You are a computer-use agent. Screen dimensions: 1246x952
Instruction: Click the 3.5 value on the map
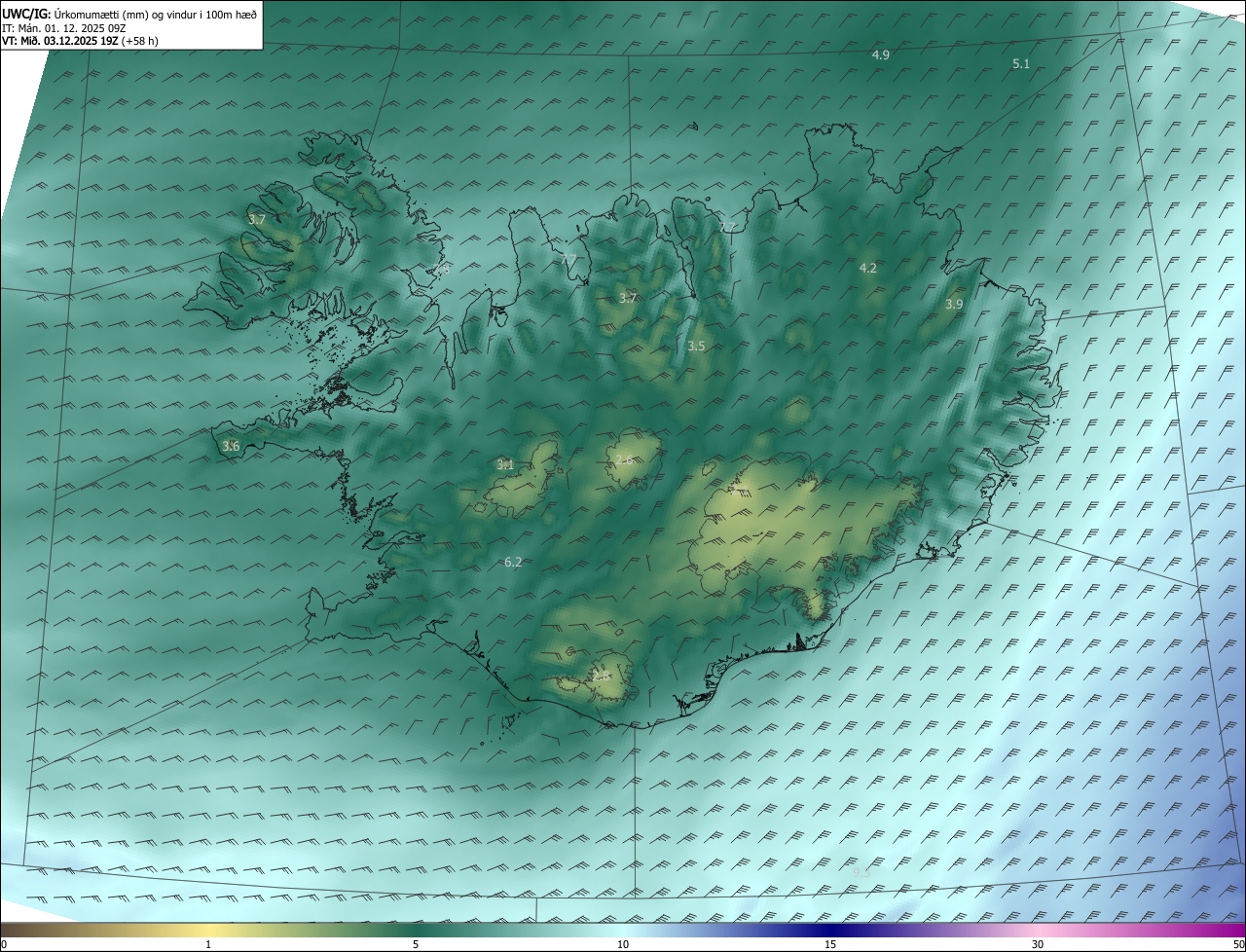(x=696, y=346)
